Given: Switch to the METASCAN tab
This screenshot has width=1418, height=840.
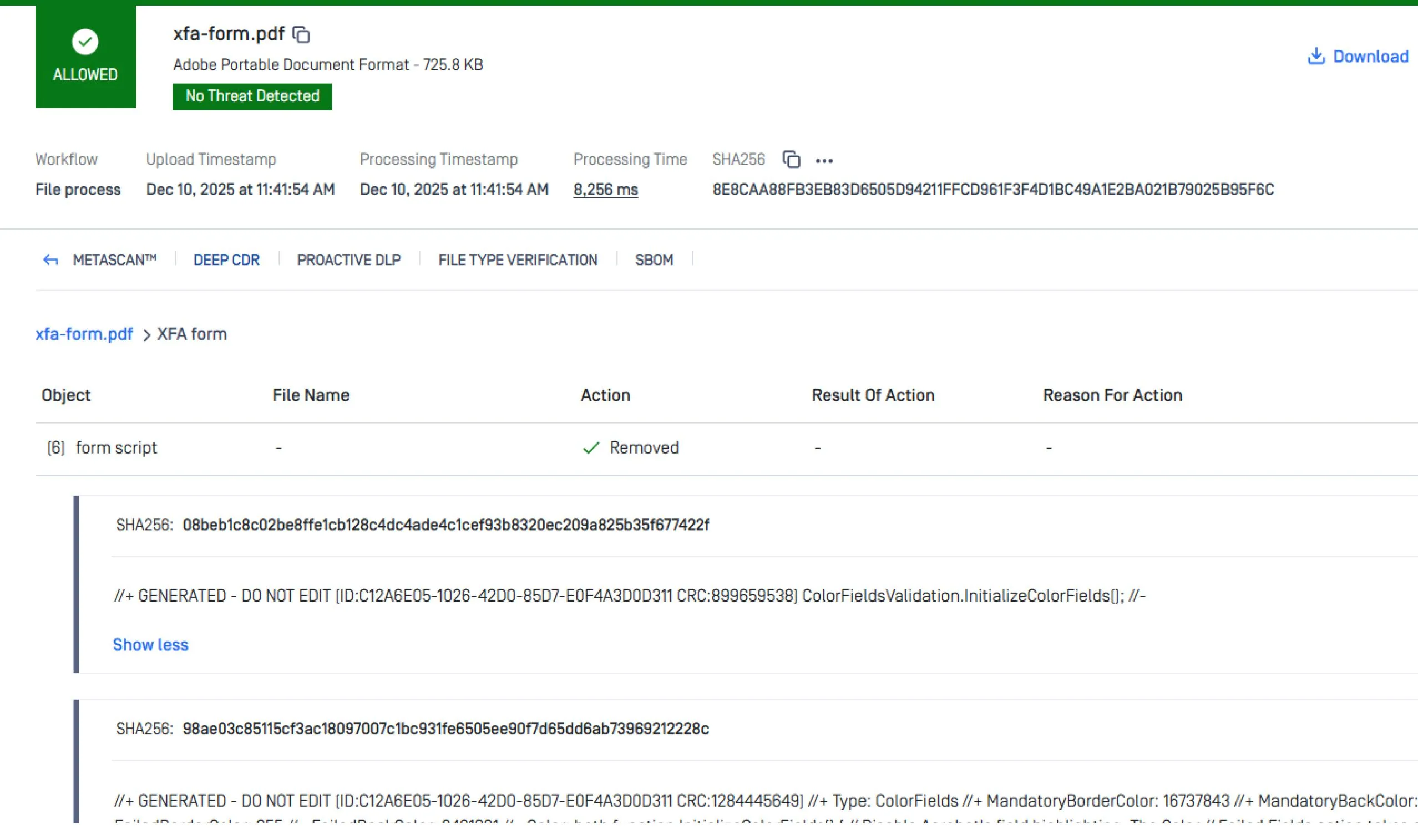Looking at the screenshot, I should pos(114,260).
